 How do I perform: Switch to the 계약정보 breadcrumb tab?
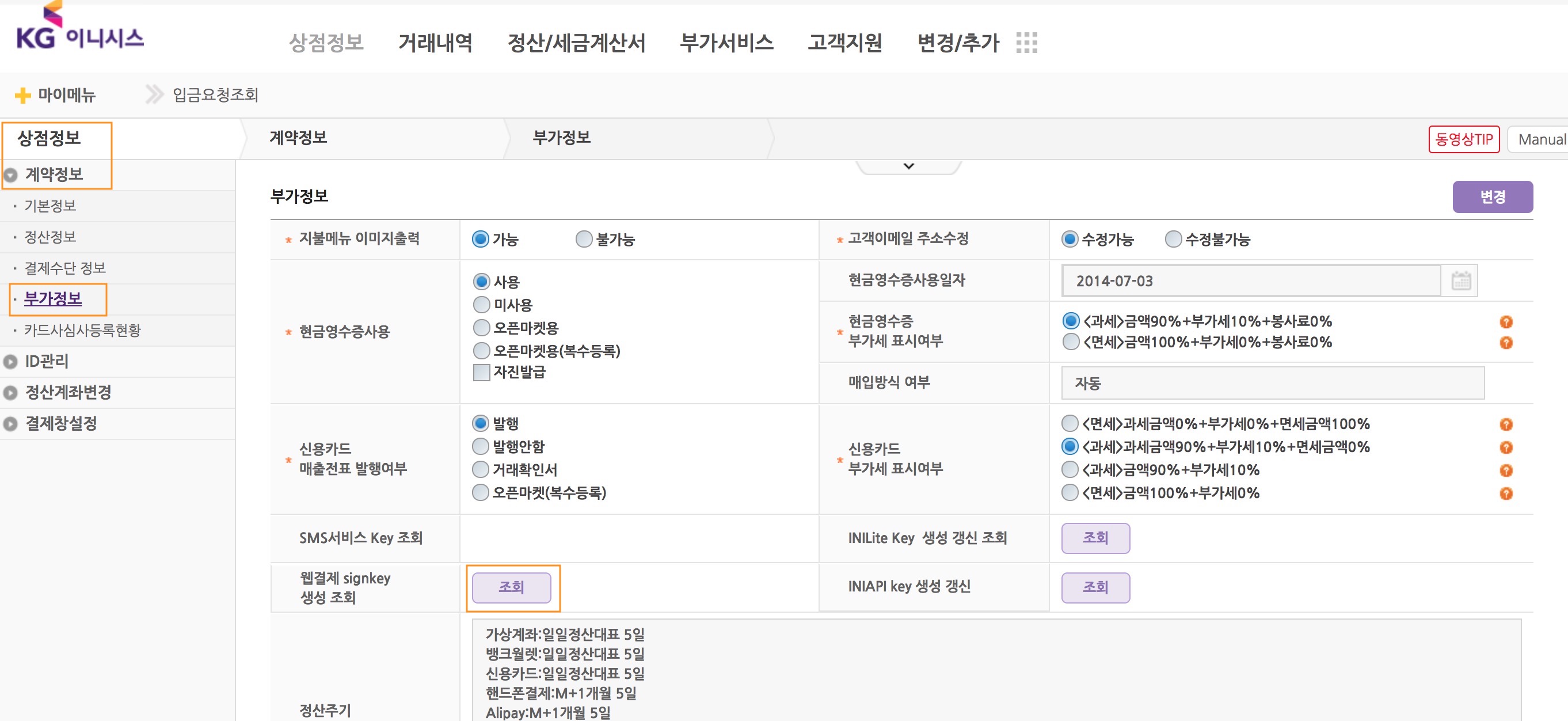click(298, 138)
